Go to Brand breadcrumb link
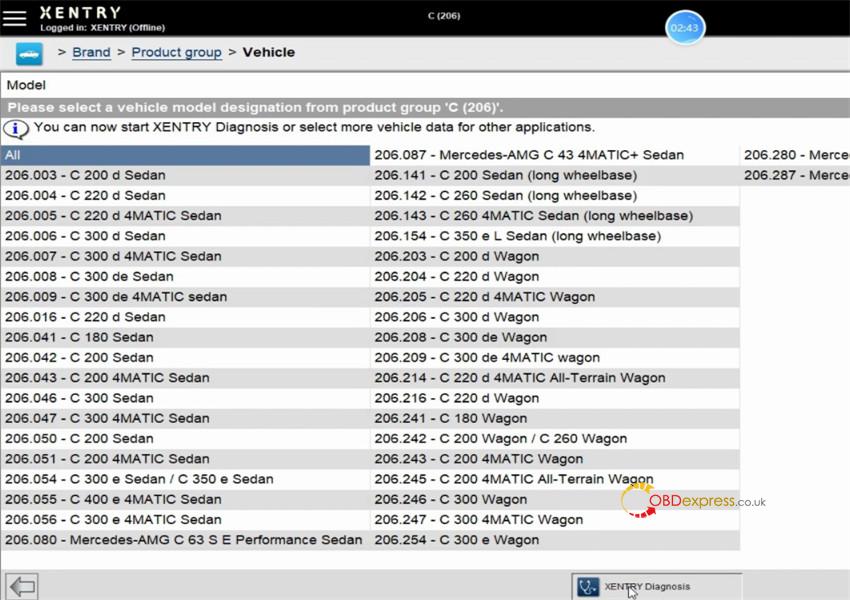The height and width of the screenshot is (600, 850). point(91,53)
